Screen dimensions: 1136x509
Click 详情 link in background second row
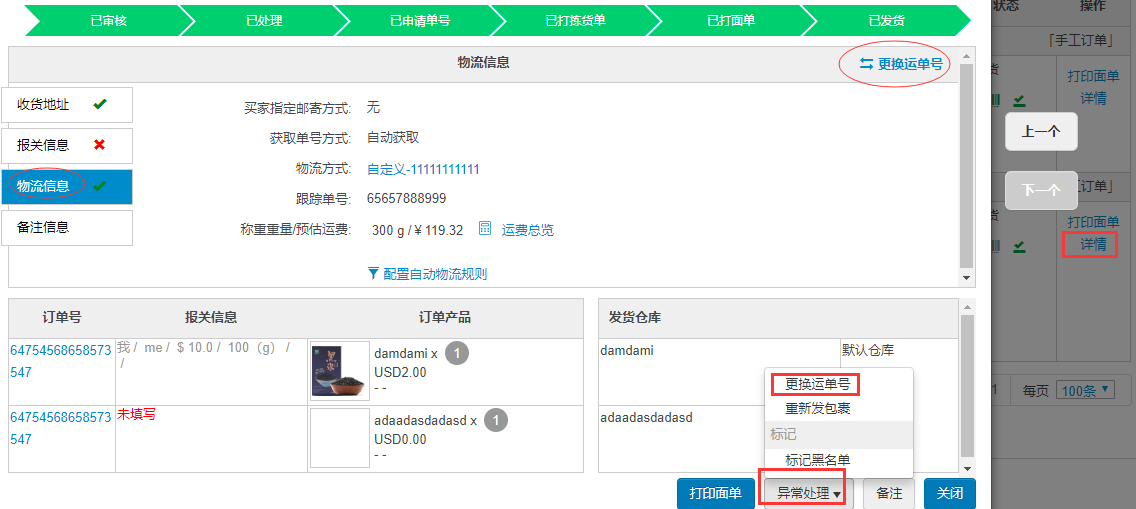(x=1093, y=245)
